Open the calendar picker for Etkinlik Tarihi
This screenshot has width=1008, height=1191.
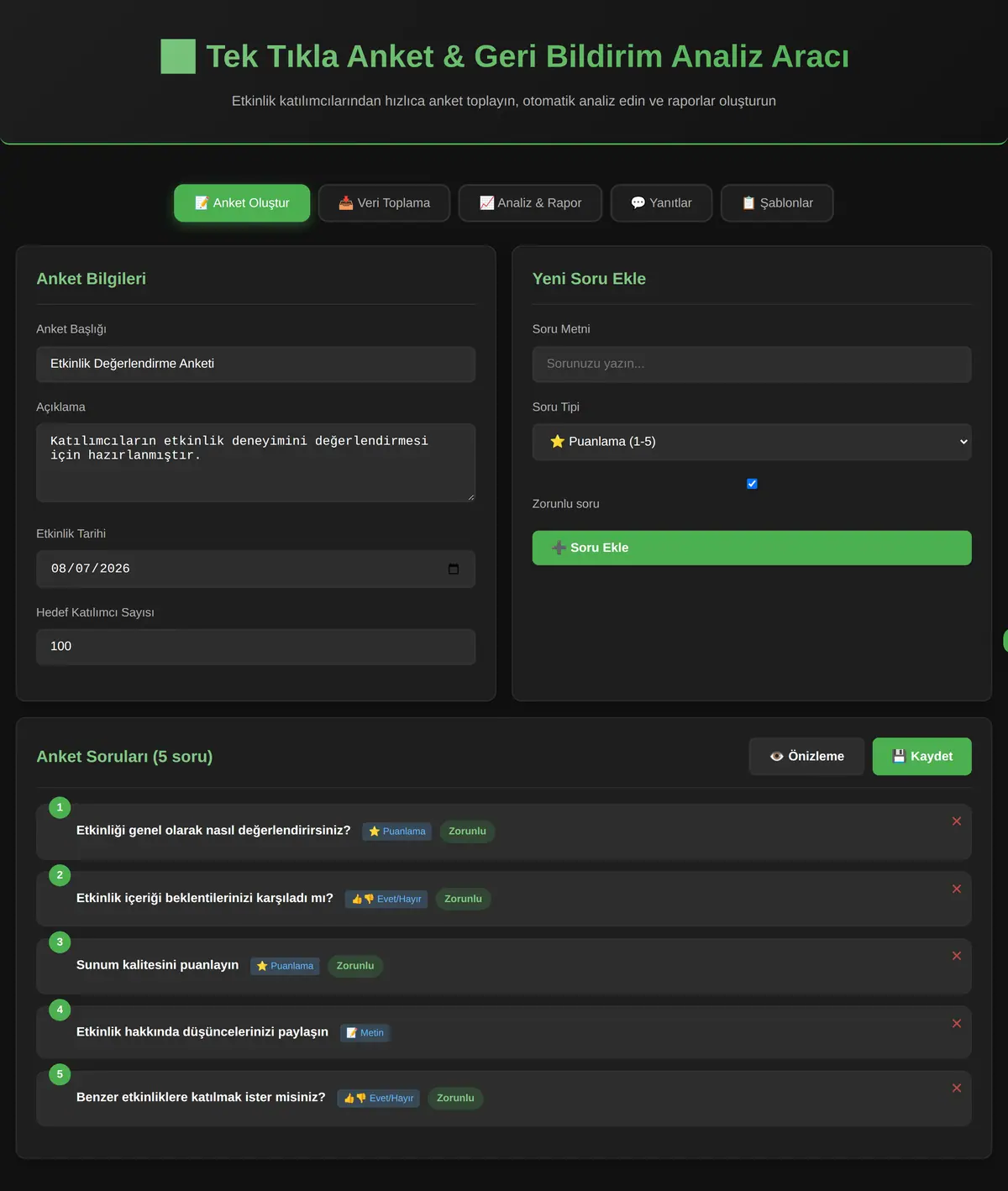454,569
